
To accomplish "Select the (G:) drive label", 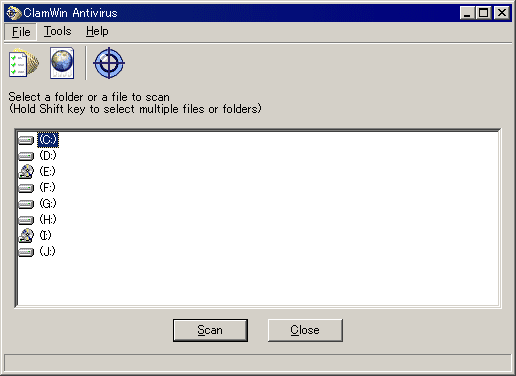I will (48, 203).
